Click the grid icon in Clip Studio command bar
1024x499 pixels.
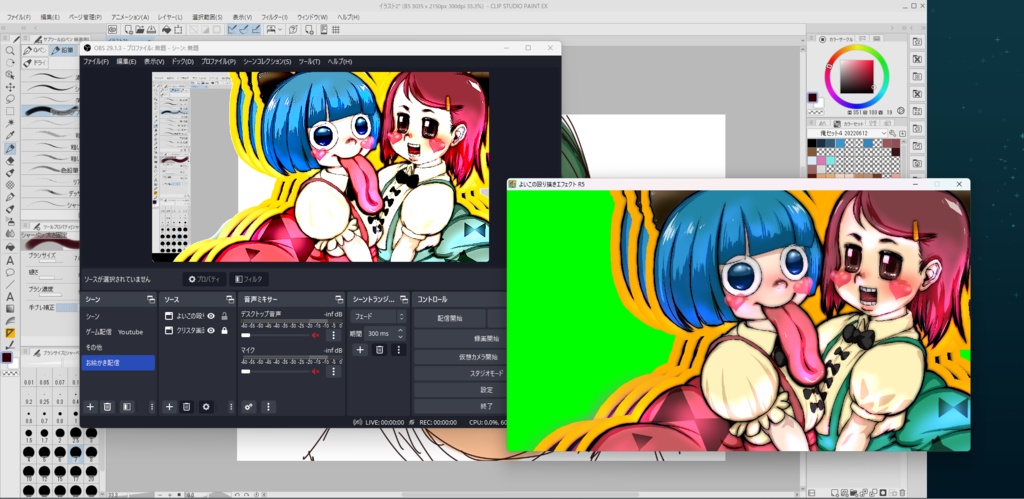point(336,29)
